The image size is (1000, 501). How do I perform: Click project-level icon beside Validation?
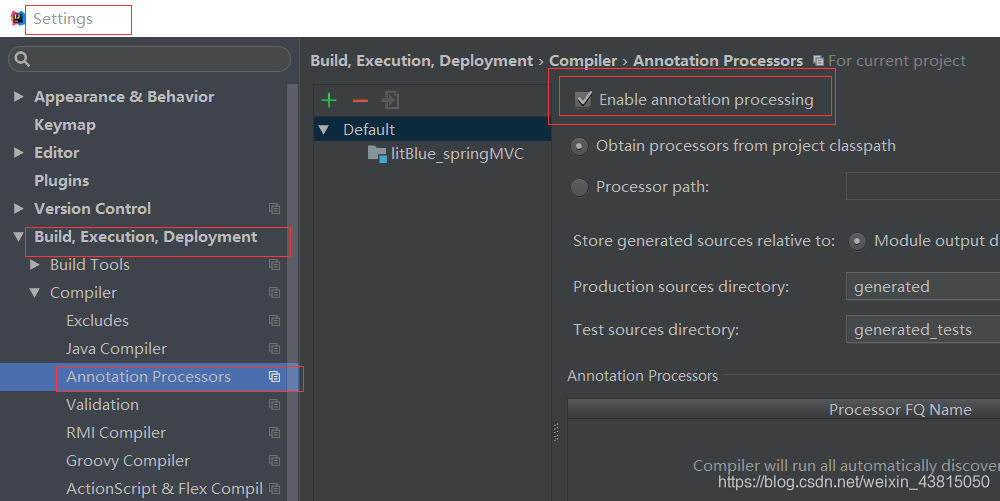click(x=274, y=405)
